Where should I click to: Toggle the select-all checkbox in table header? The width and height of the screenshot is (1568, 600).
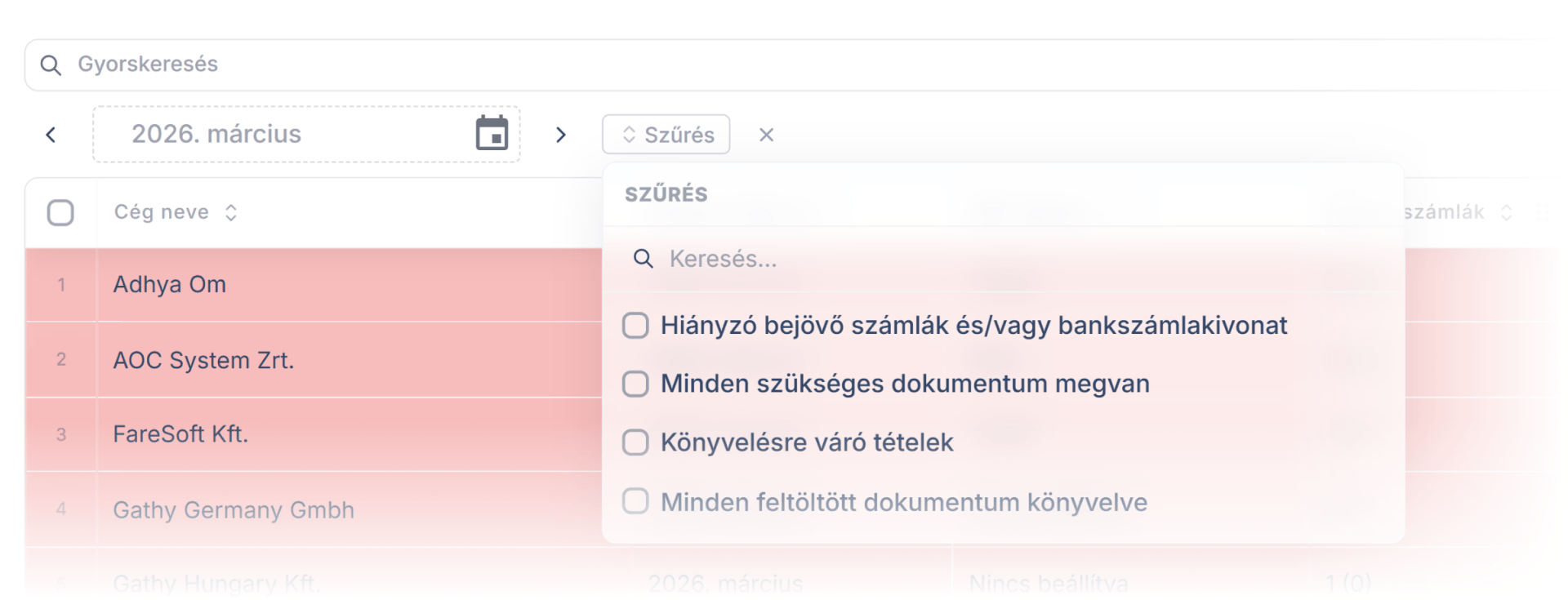[60, 211]
